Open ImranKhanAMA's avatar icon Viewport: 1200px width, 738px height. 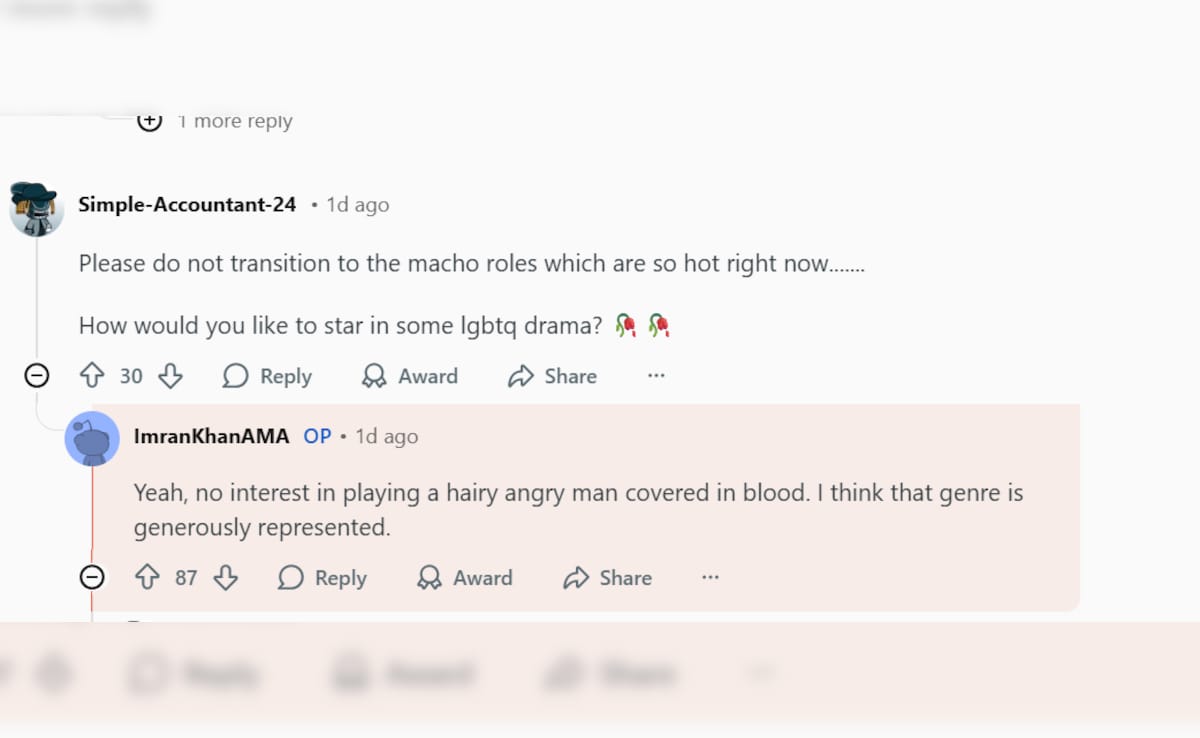coord(92,438)
